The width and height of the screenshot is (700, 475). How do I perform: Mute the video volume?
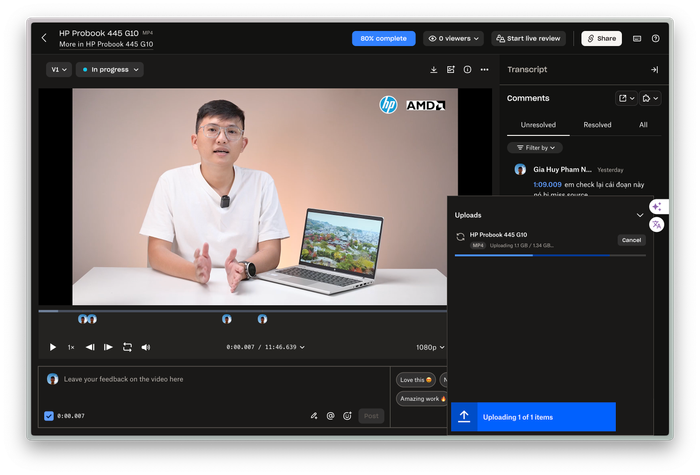point(146,347)
